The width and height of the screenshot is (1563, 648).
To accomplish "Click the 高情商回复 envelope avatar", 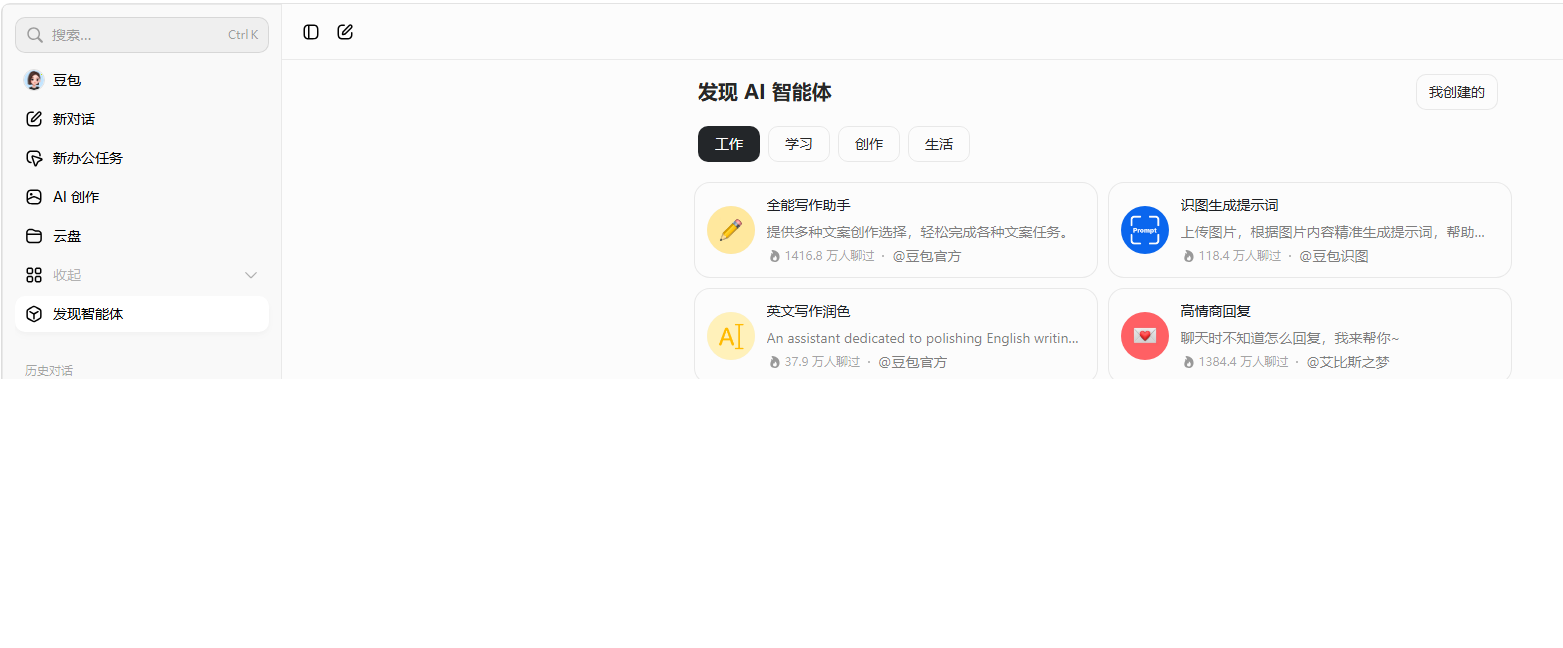I will (x=1145, y=336).
